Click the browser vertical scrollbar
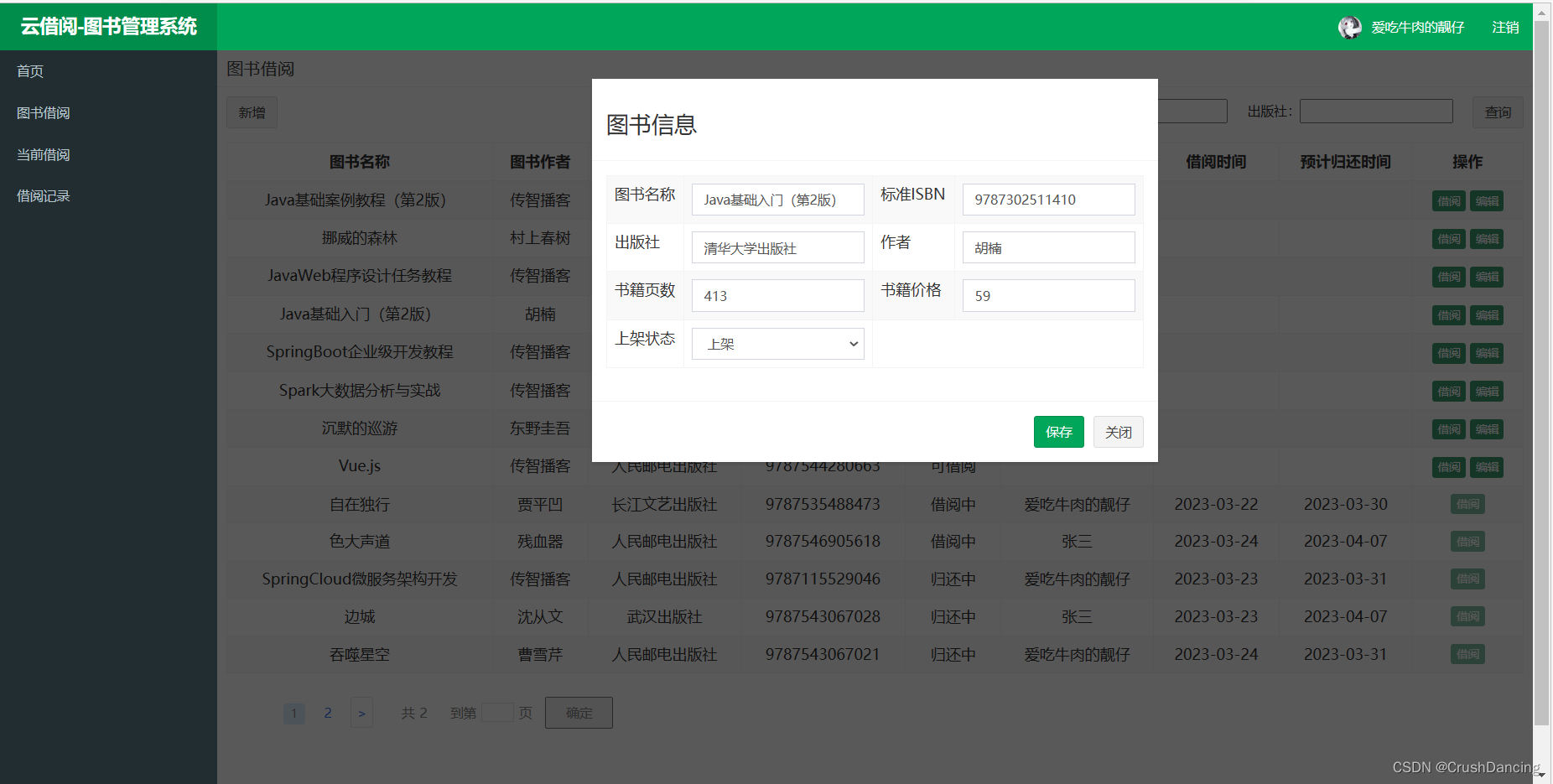This screenshot has height=784, width=1553. point(1541,372)
